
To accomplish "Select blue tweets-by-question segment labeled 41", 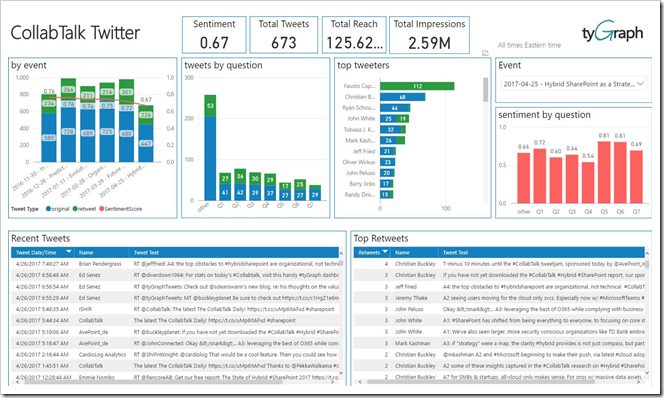I will coord(225,192).
